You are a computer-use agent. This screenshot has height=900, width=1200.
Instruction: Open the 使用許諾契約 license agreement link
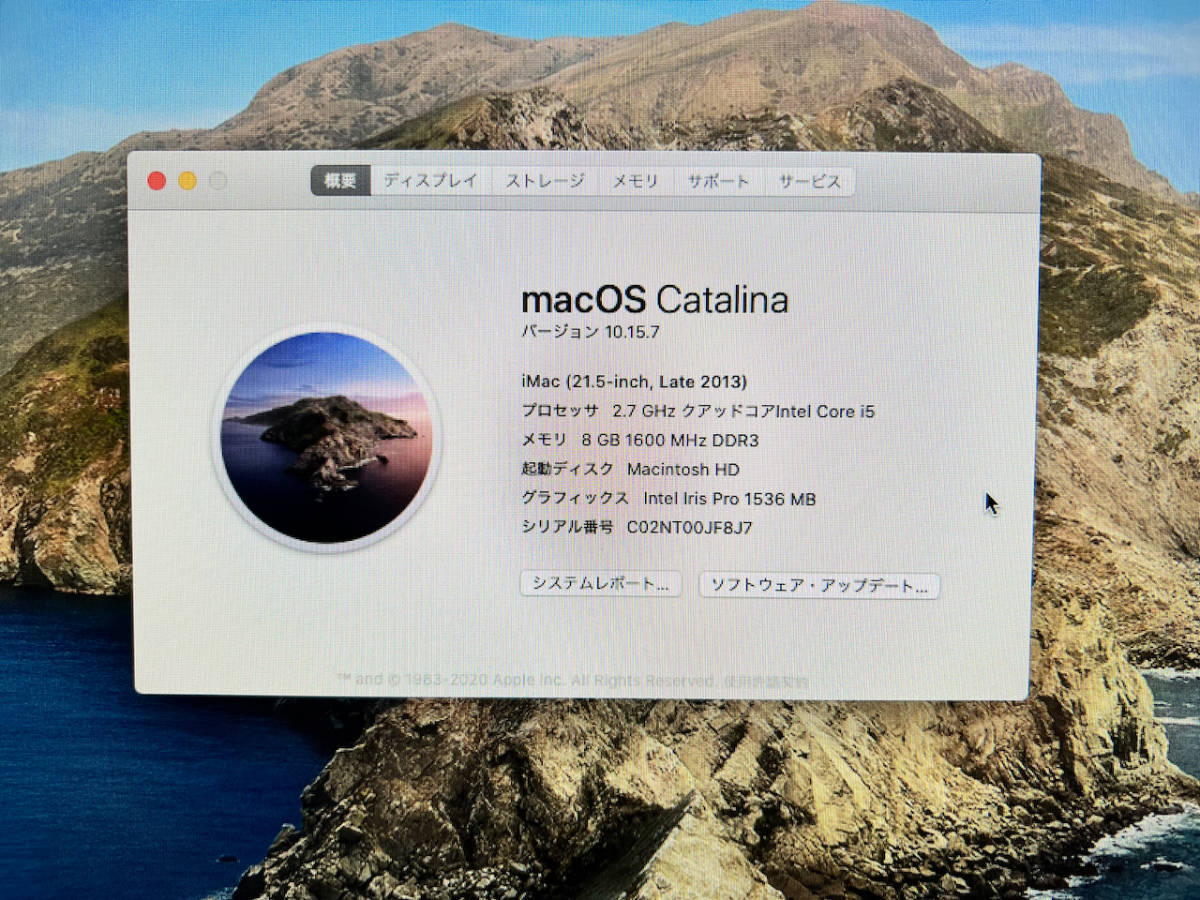pyautogui.click(x=767, y=681)
